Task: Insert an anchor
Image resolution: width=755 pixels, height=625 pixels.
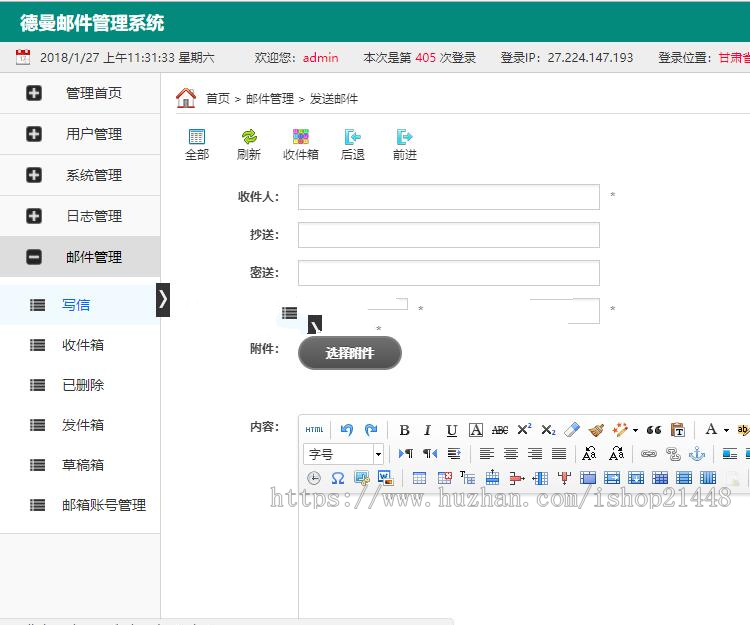Action: point(697,454)
